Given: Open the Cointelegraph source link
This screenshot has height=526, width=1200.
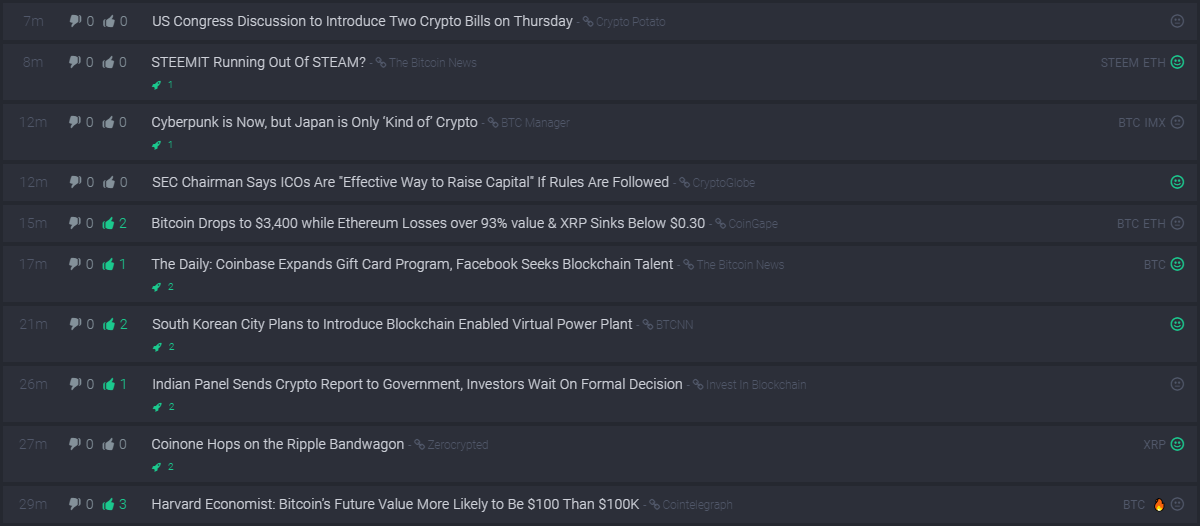Looking at the screenshot, I should 696,505.
